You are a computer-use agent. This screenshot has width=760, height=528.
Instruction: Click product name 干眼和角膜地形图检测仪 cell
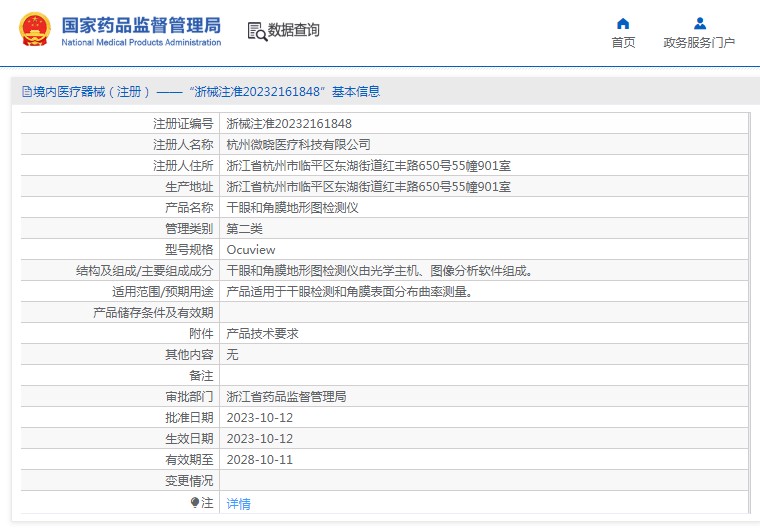tap(484, 208)
